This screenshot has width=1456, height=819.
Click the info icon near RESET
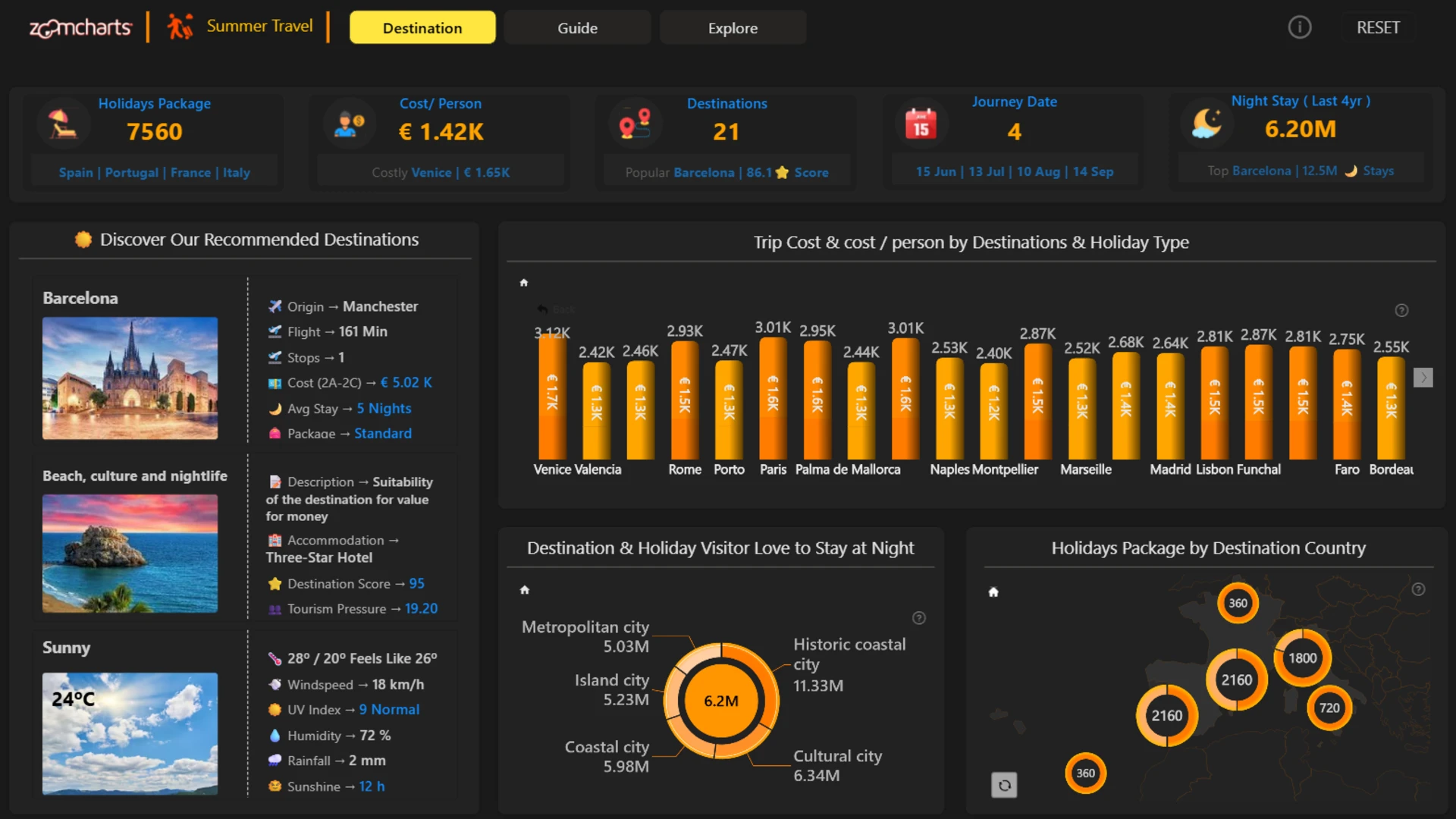(1299, 28)
